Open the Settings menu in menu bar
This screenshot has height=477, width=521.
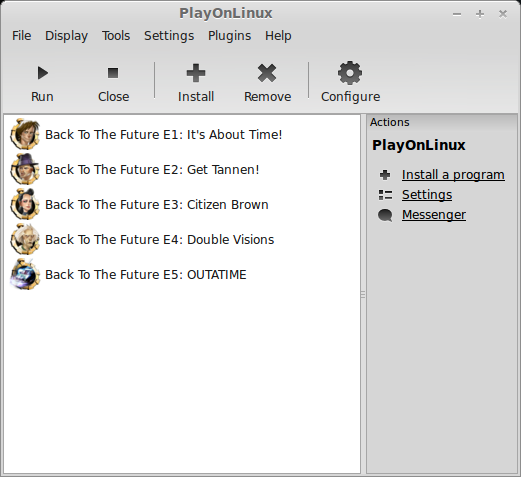(x=169, y=35)
